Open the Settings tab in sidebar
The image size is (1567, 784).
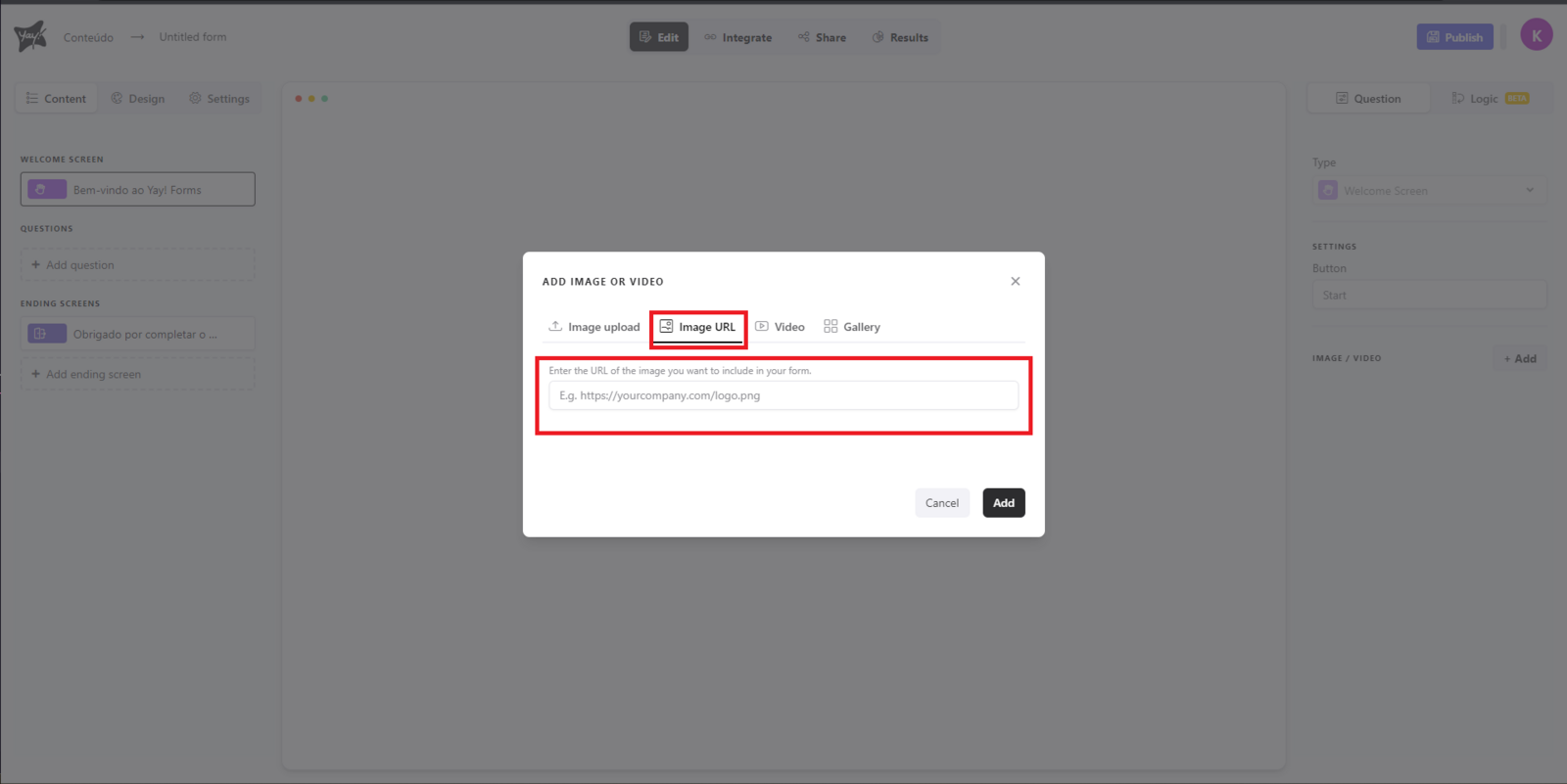point(219,99)
